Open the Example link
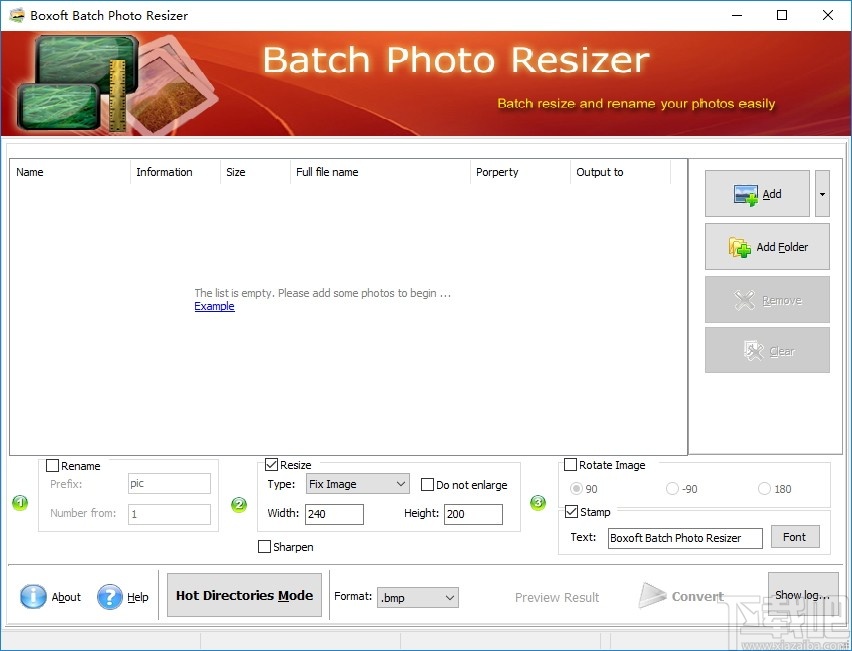Viewport: 852px width, 651px height. click(214, 307)
